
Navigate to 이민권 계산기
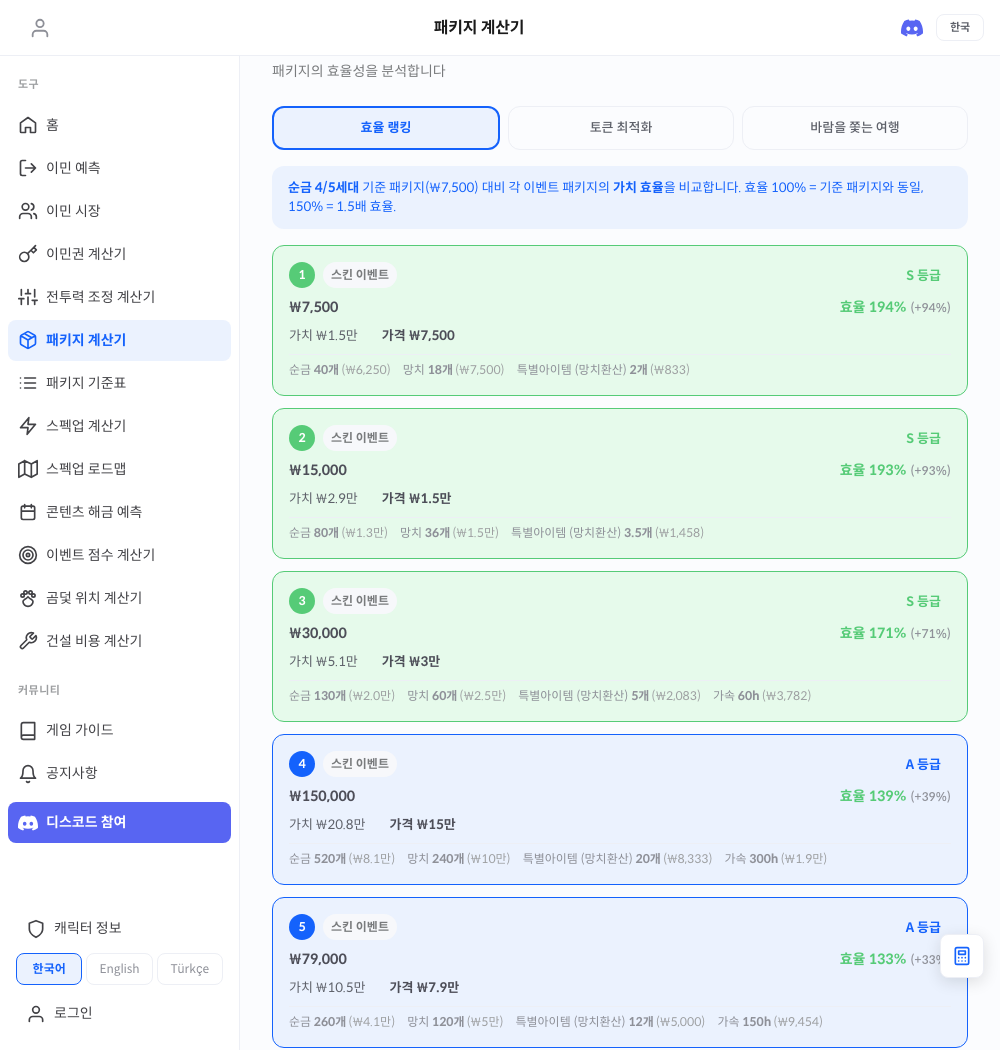pyautogui.click(x=119, y=254)
